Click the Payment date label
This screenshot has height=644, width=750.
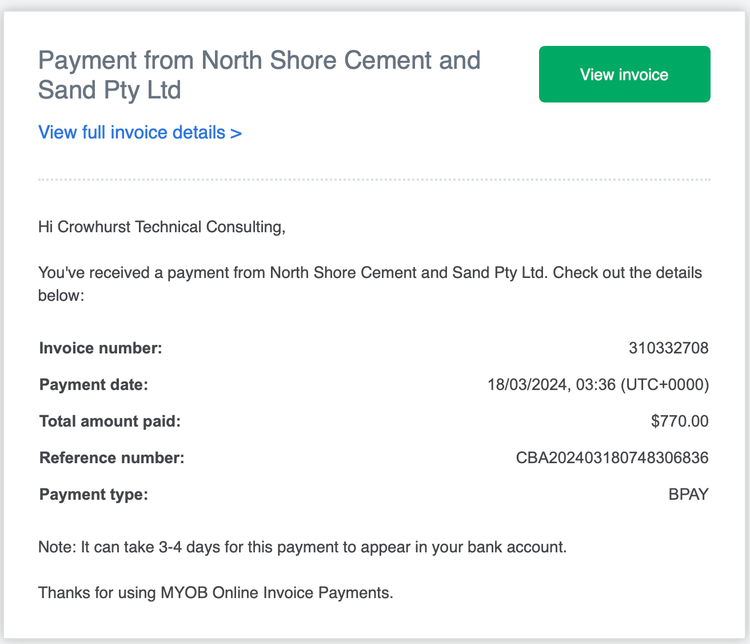(x=93, y=385)
